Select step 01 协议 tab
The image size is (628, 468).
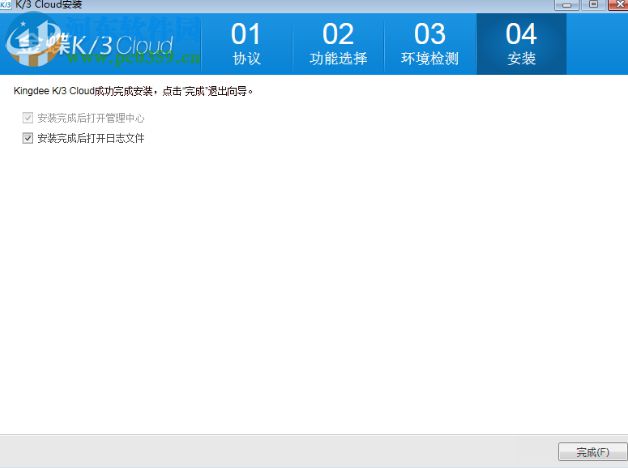[x=246, y=44]
